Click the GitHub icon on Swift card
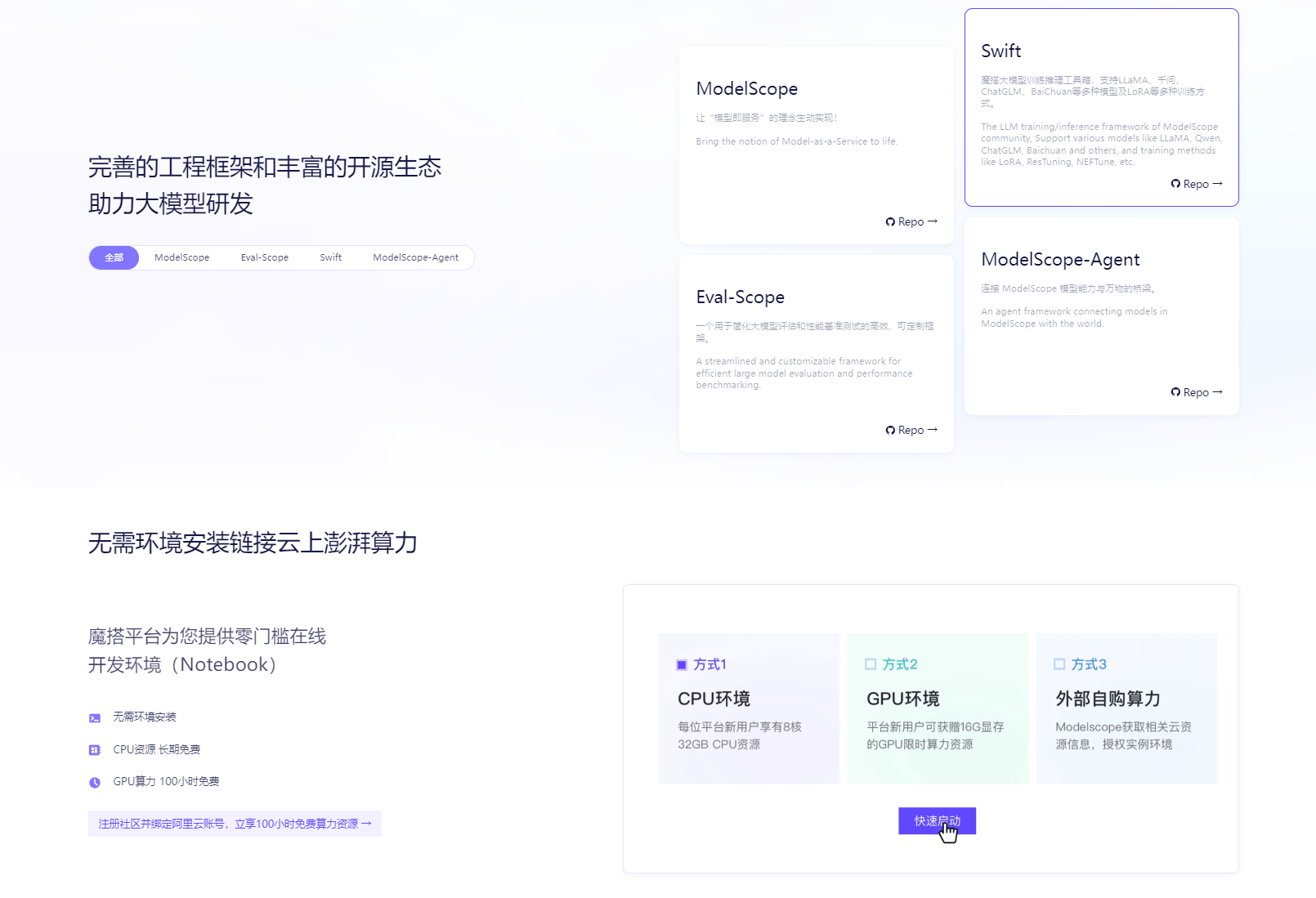 pos(1175,185)
